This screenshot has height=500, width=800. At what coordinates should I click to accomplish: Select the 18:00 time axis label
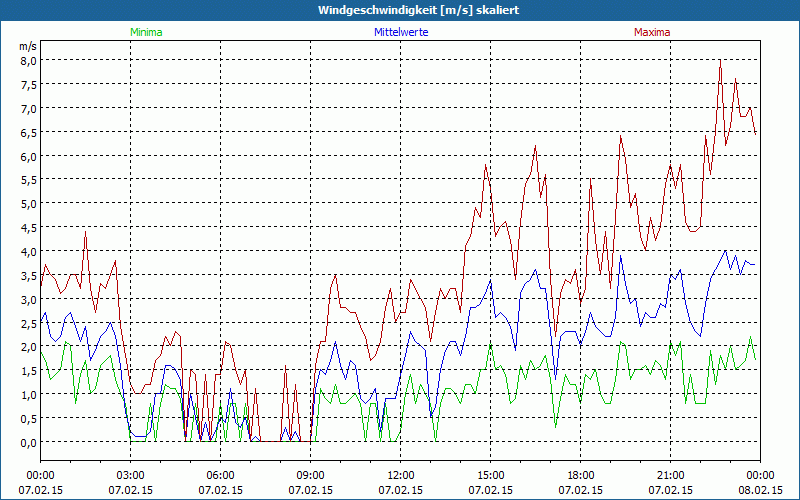pos(581,475)
